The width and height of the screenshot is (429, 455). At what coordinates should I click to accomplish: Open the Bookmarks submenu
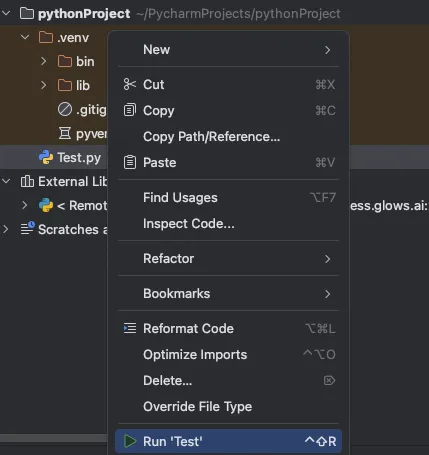[228, 294]
